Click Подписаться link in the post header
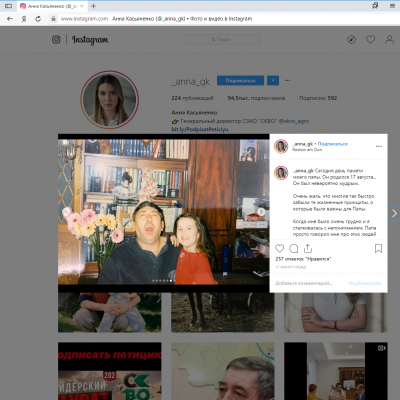The width and height of the screenshot is (400, 400). coord(333,144)
